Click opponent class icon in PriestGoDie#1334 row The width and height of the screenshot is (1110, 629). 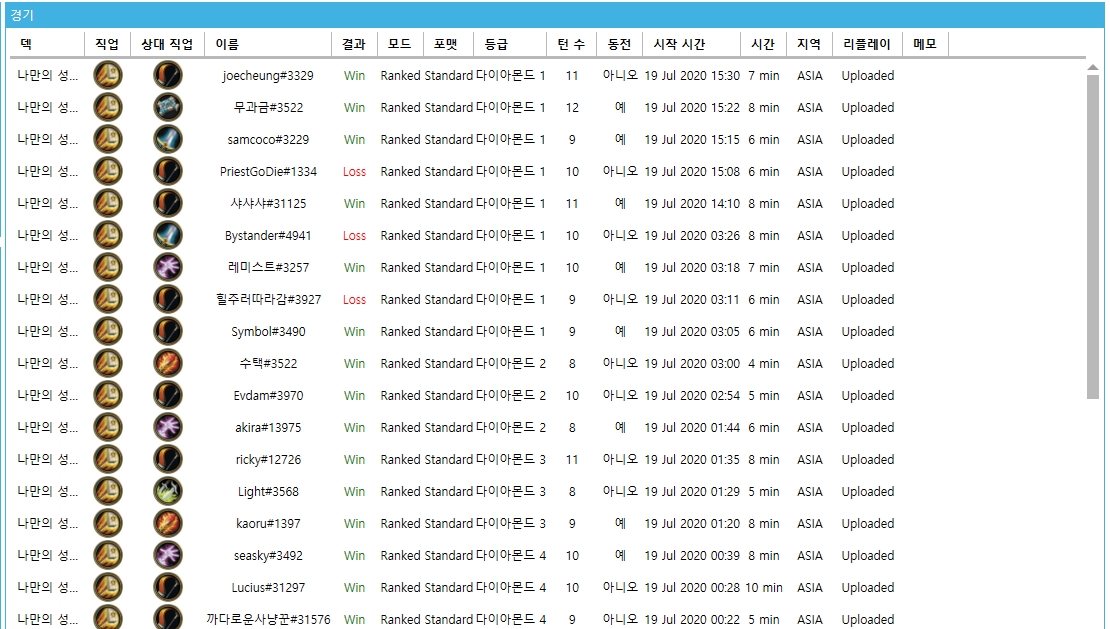[168, 171]
